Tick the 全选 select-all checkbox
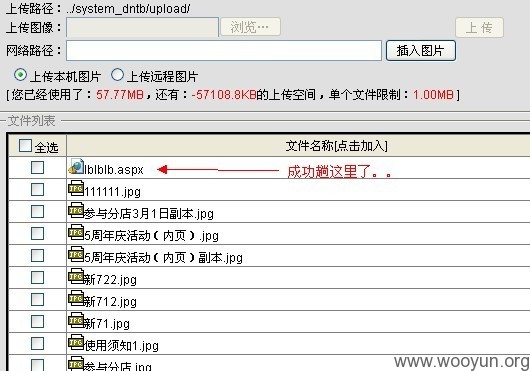 (x=25, y=146)
